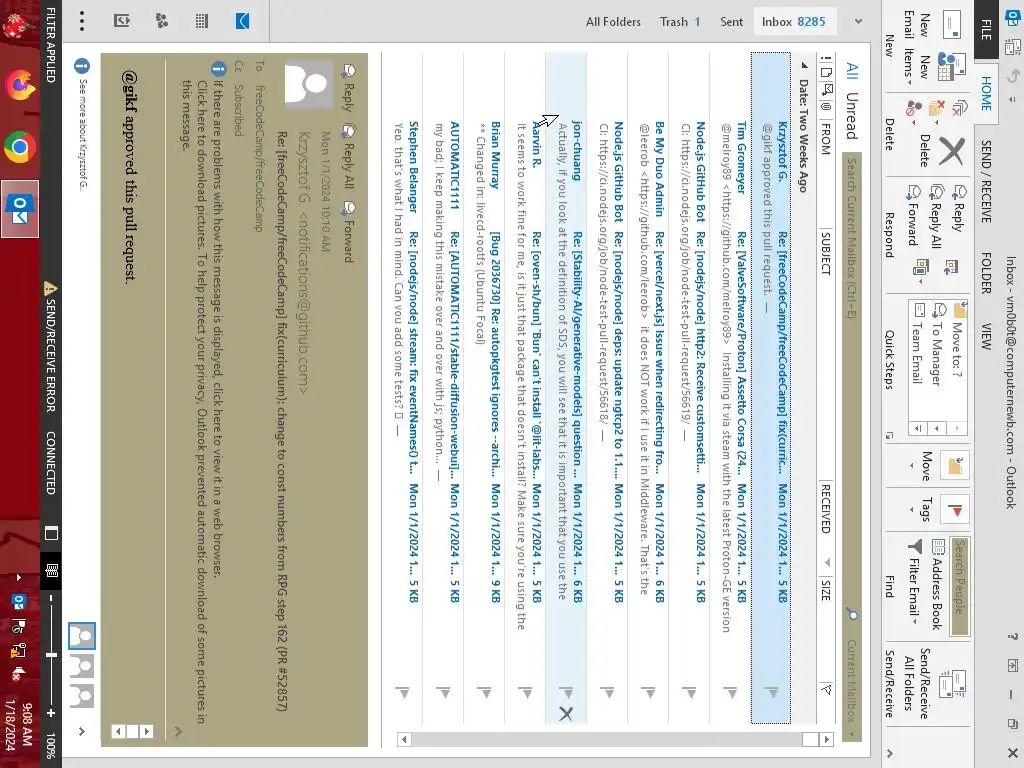
Task: Open the Trash folder
Action: tap(680, 22)
